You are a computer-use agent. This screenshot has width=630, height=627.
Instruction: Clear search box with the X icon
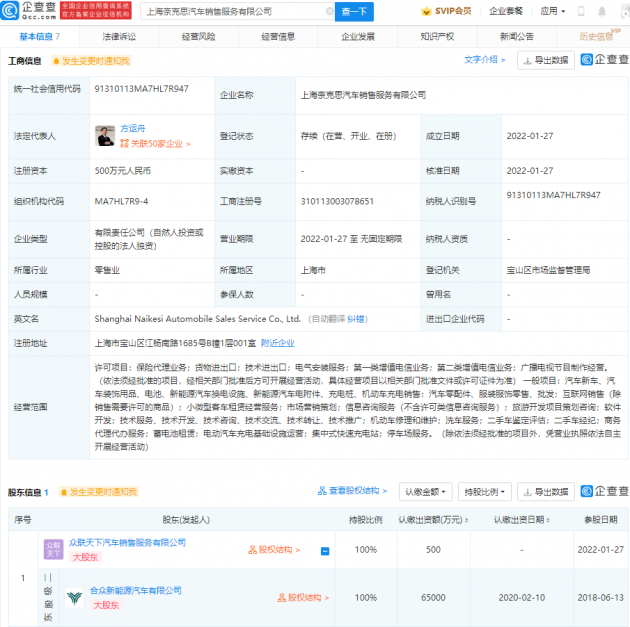pos(329,11)
